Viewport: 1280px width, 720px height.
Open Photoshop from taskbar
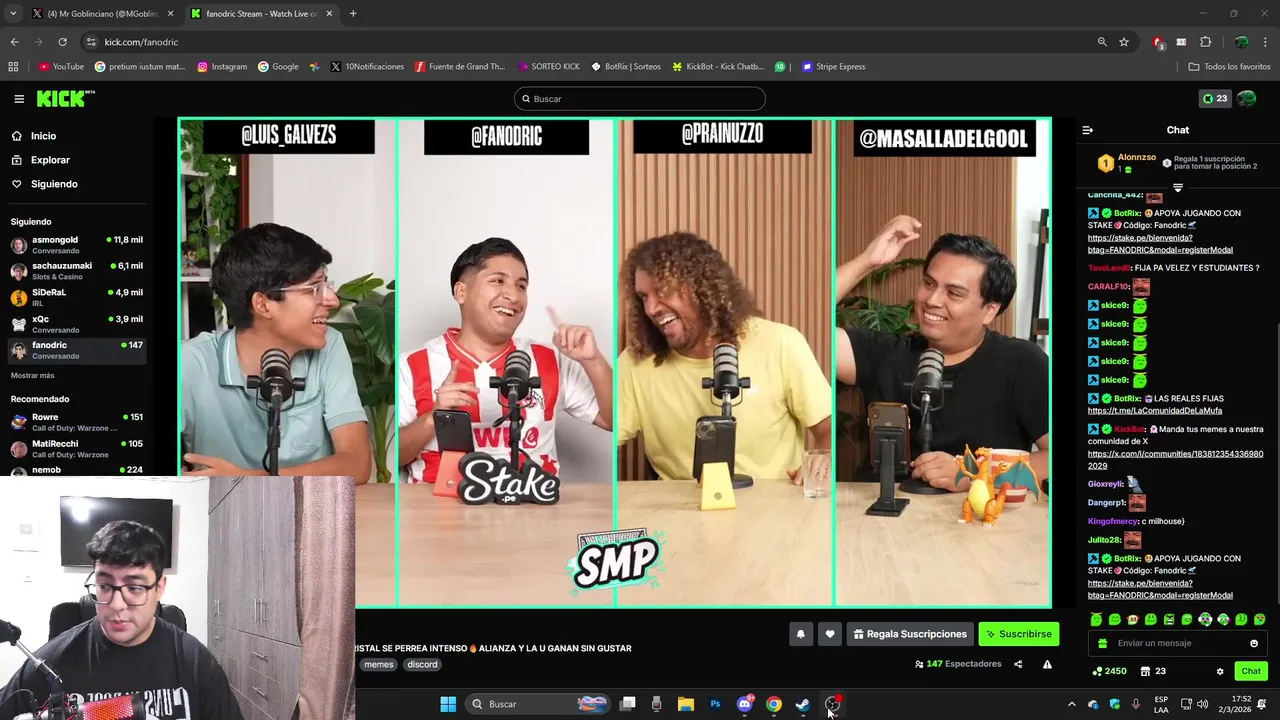coord(715,704)
